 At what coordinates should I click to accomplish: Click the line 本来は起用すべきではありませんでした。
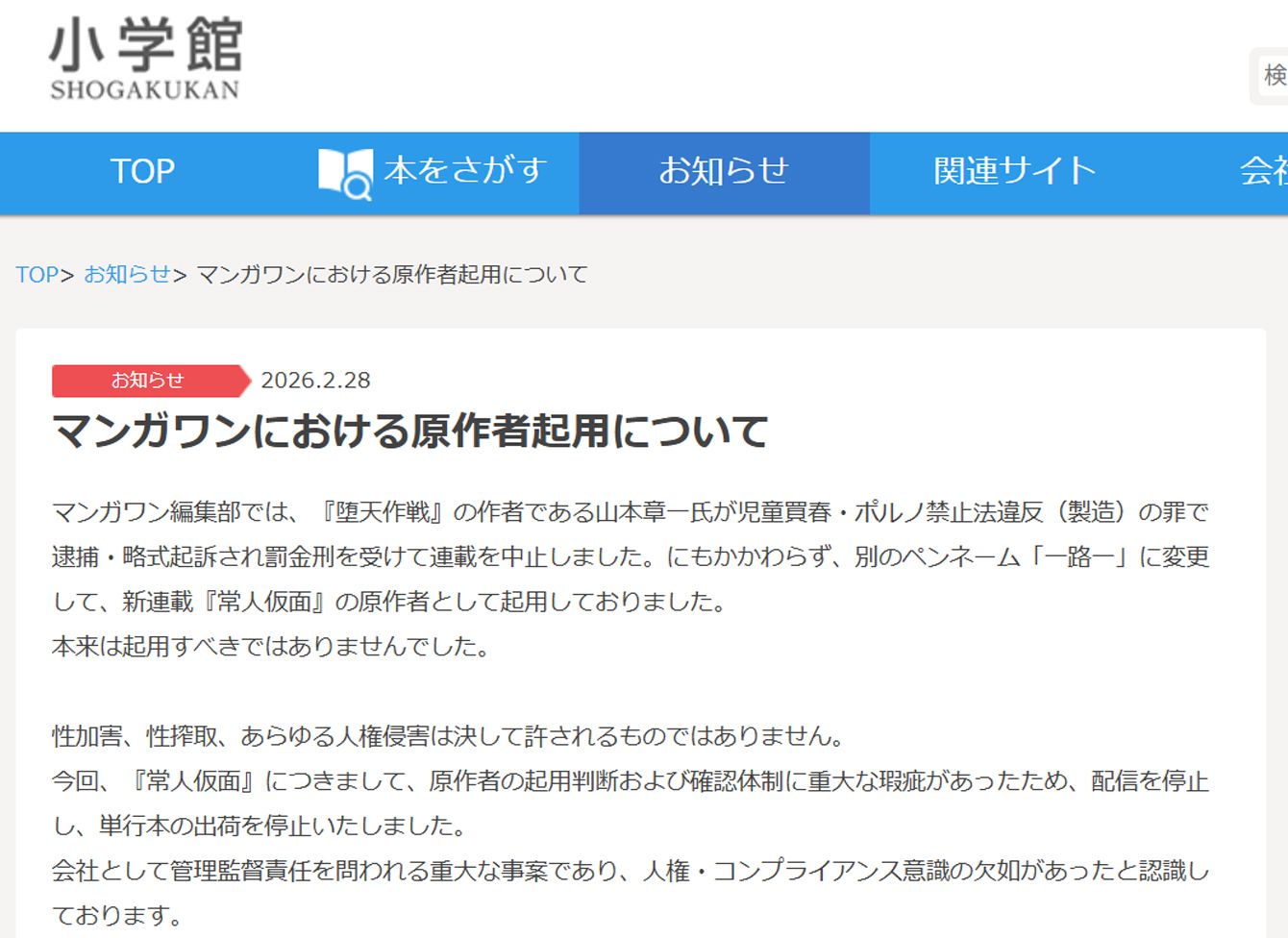pyautogui.click(x=272, y=647)
